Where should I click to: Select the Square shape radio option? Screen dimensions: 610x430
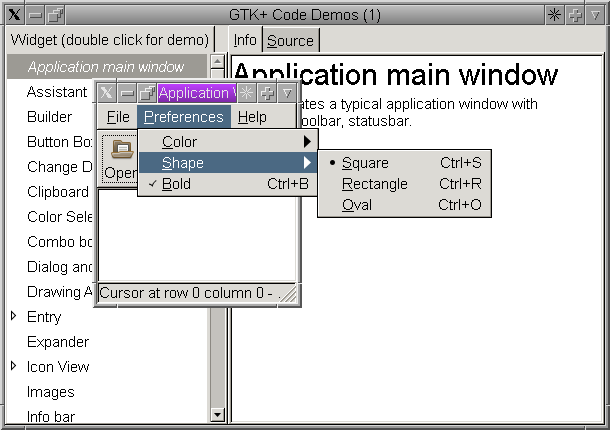pos(405,163)
